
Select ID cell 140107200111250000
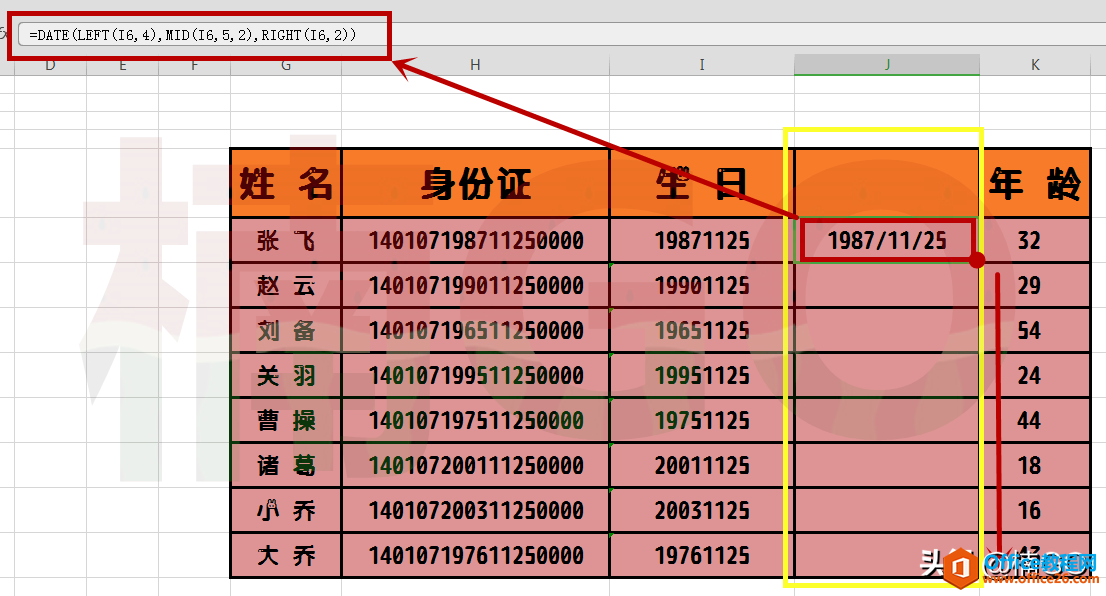tap(475, 466)
